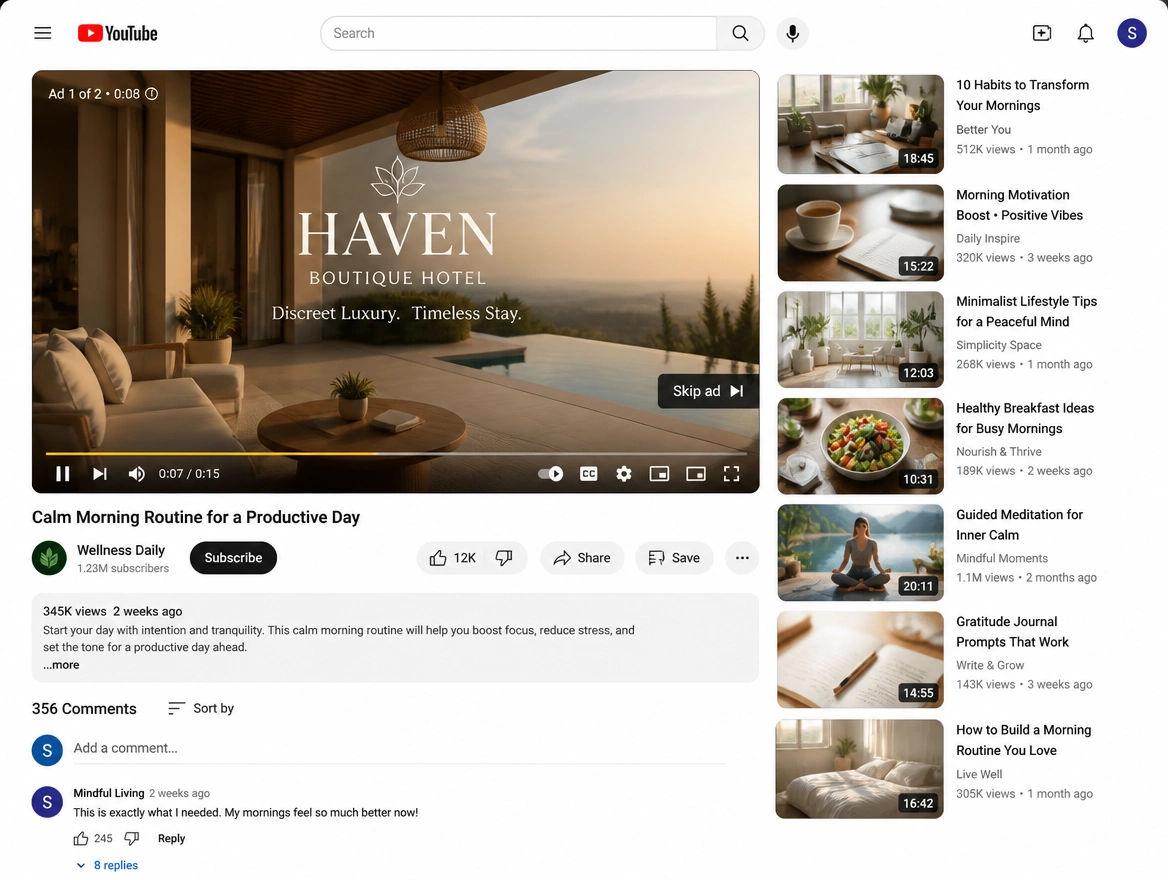Dislike the Mindful Living comment
The width and height of the screenshot is (1168, 880).
click(x=132, y=838)
